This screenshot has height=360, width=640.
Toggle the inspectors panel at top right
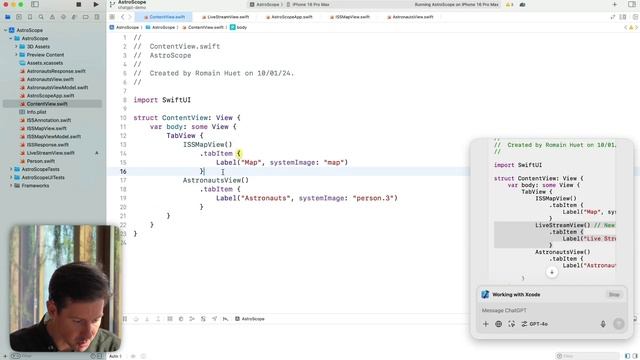[632, 4]
